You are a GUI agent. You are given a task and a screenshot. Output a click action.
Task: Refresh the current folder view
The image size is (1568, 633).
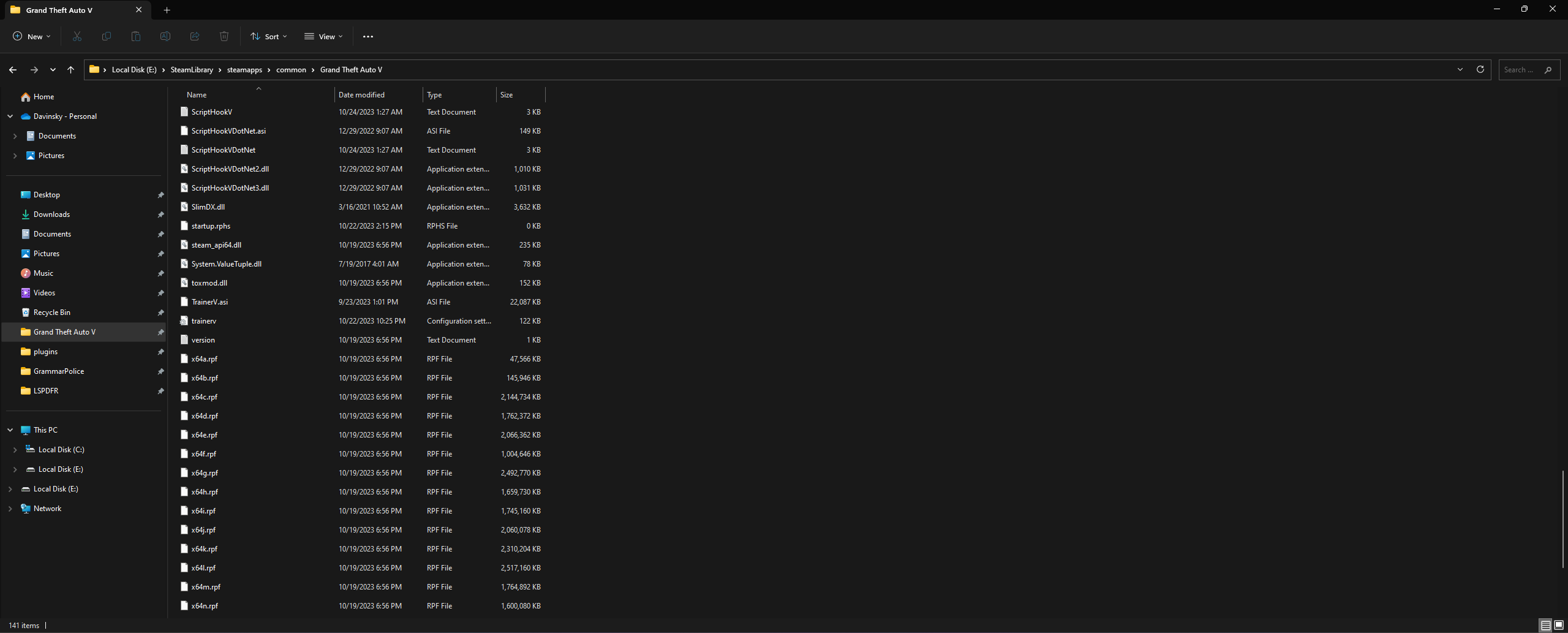click(x=1480, y=69)
